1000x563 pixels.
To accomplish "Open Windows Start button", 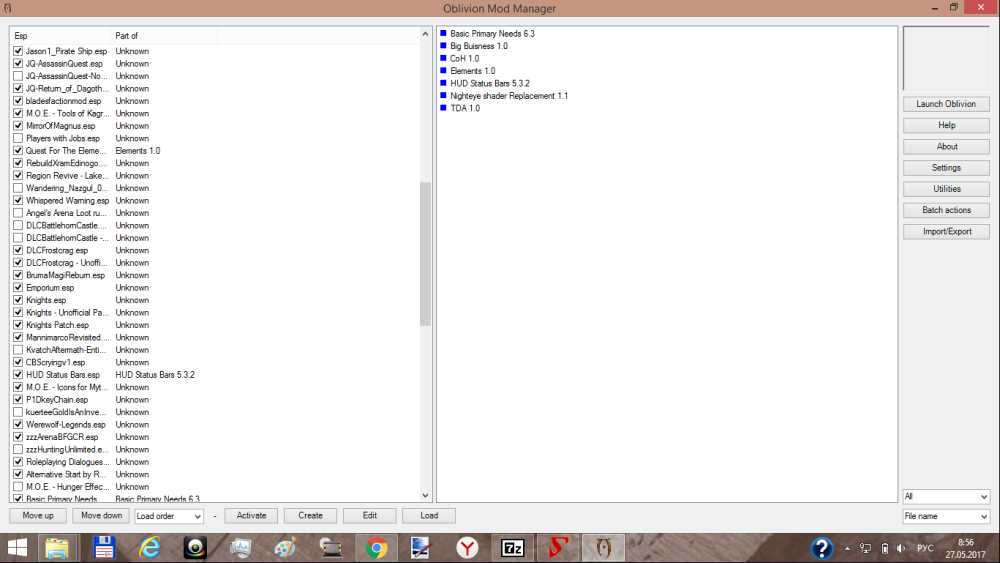I will (17, 548).
